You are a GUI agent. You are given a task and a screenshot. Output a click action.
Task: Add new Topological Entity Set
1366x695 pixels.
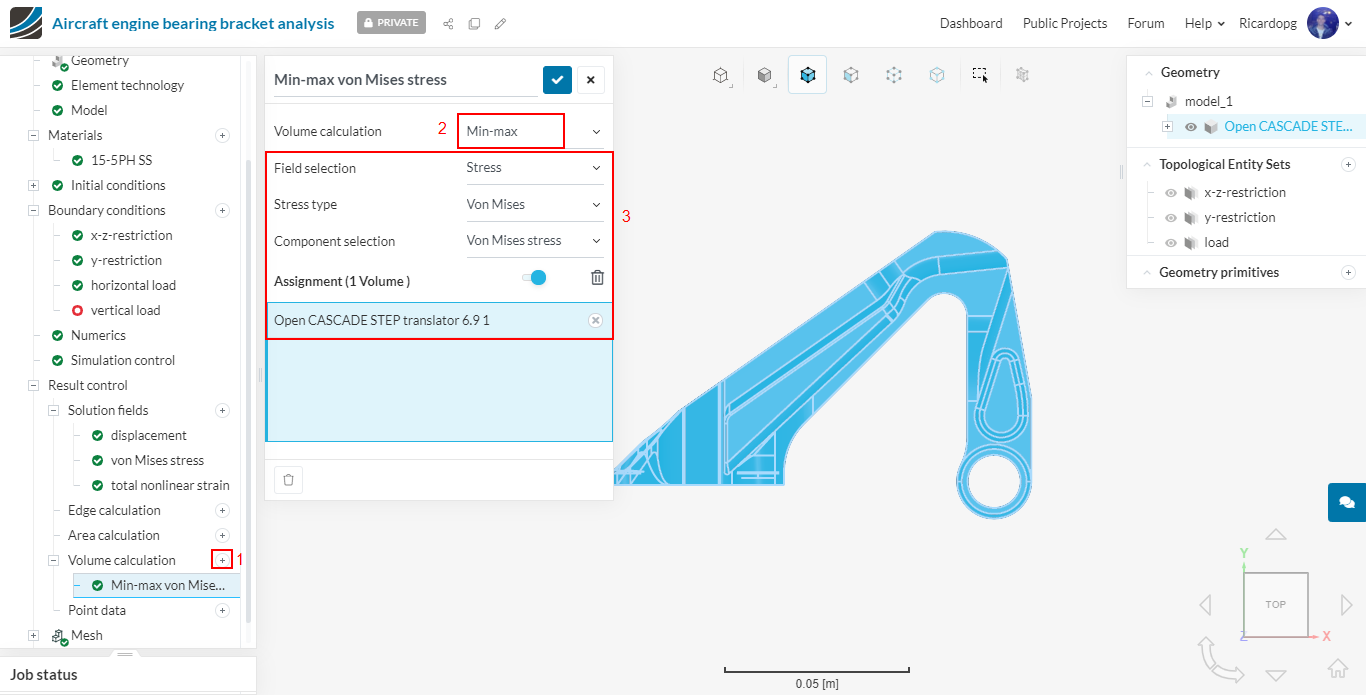click(1348, 164)
